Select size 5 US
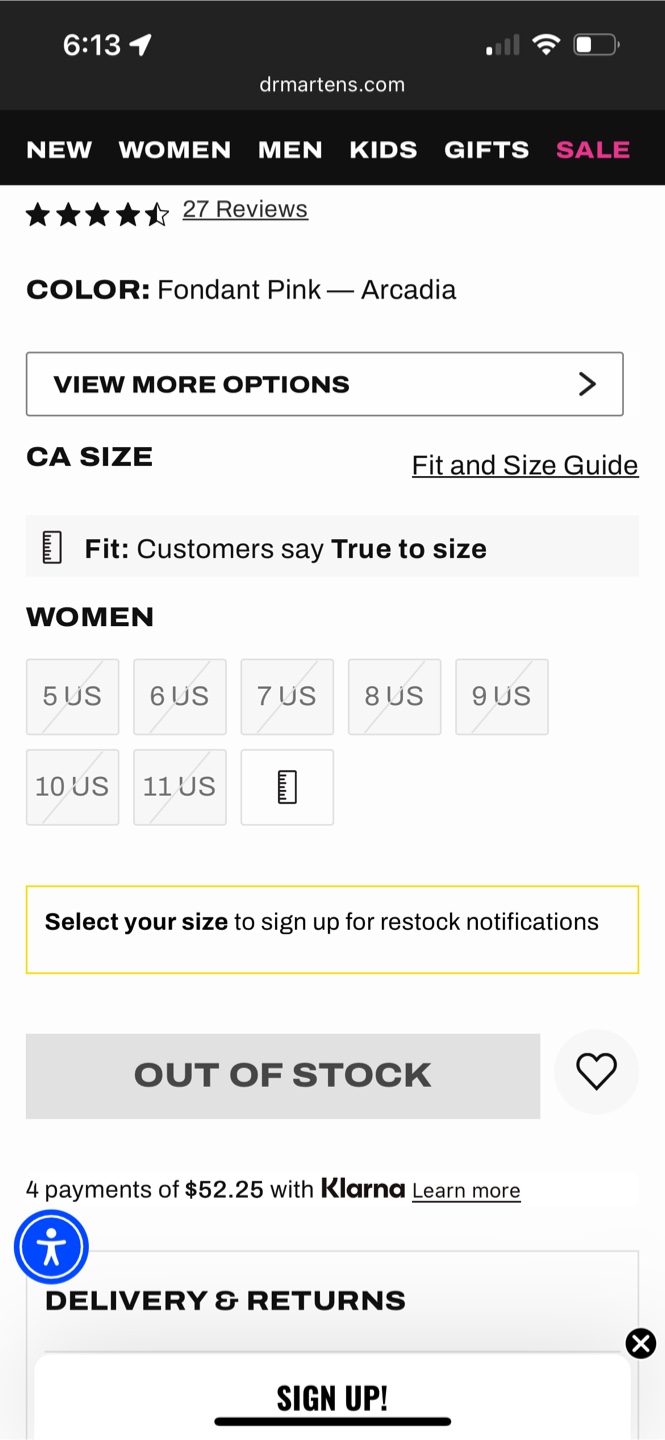This screenshot has height=1440, width=665. (72, 696)
